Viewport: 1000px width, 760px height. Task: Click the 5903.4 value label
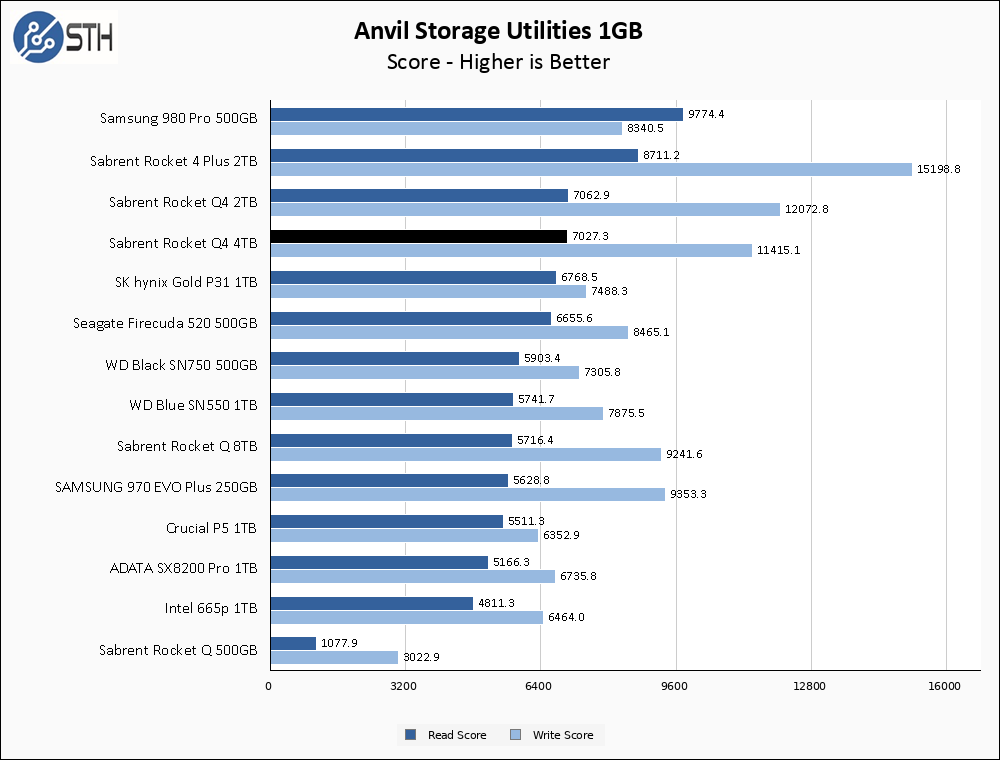pos(542,358)
